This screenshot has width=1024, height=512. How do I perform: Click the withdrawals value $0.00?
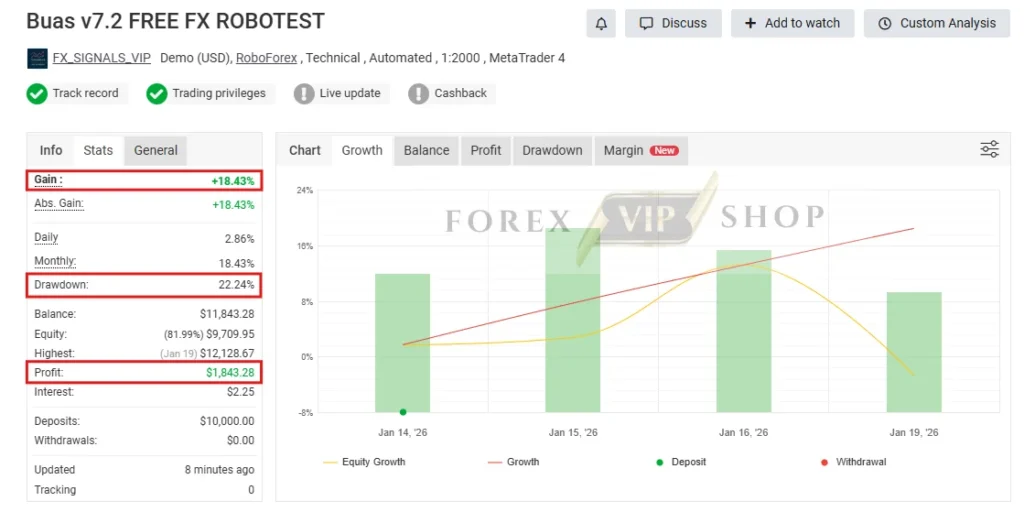point(241,441)
